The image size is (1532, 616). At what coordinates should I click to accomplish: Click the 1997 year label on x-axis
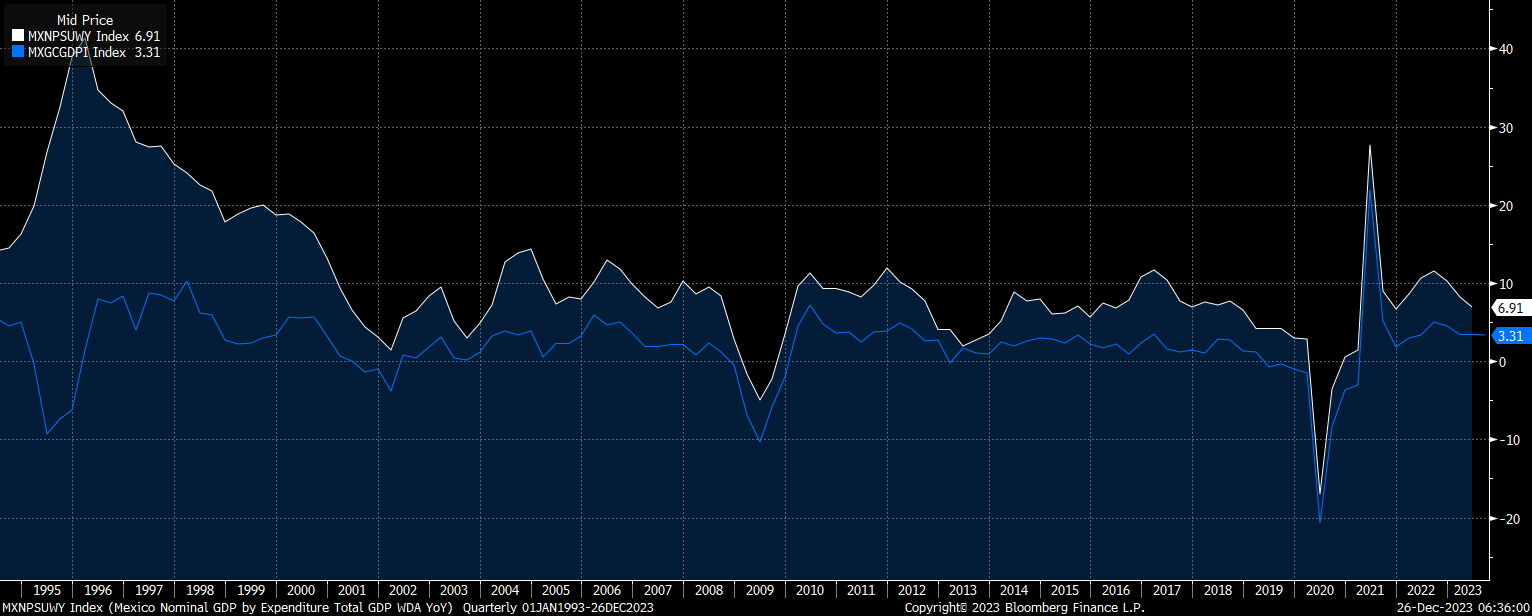[149, 590]
